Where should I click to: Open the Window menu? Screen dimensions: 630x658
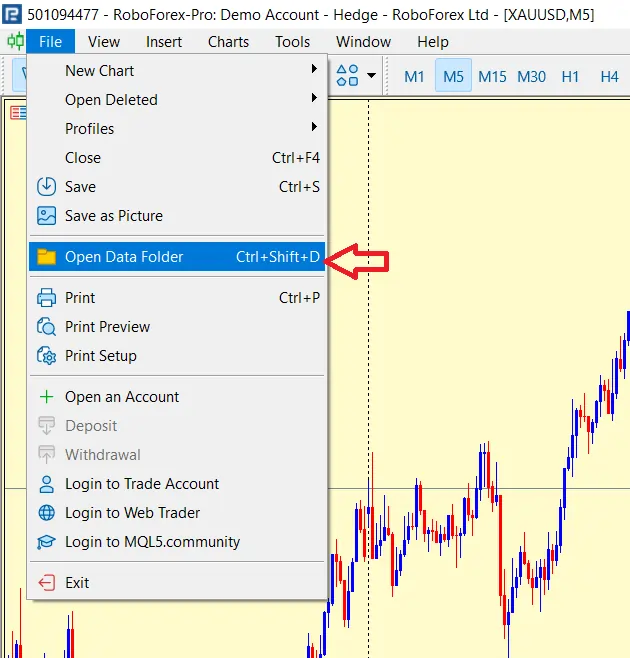363,42
